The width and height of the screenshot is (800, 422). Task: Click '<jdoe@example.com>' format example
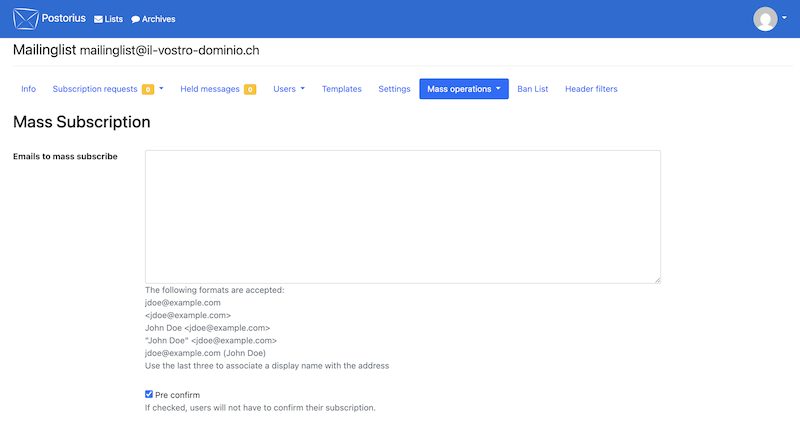point(188,315)
